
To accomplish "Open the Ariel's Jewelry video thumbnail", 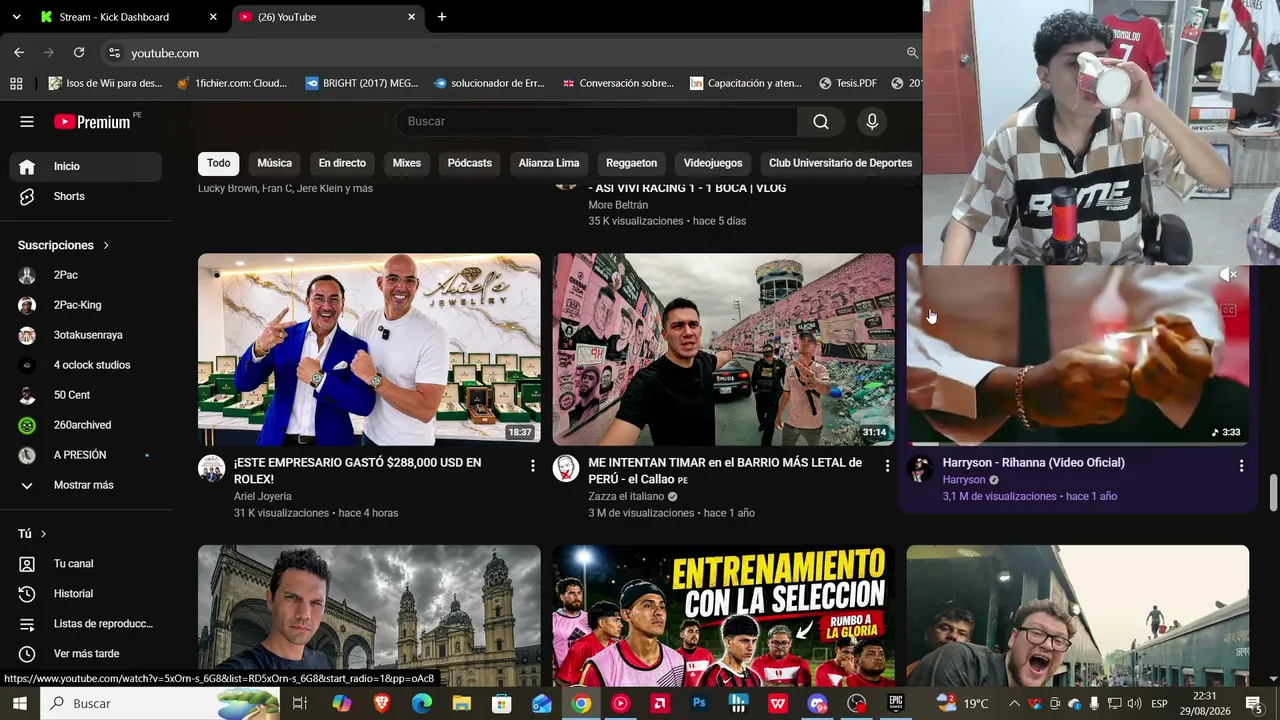I will (369, 349).
